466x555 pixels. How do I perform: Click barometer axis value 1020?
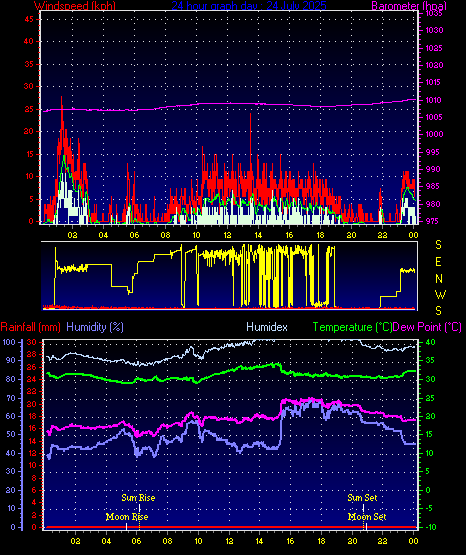coord(434,65)
